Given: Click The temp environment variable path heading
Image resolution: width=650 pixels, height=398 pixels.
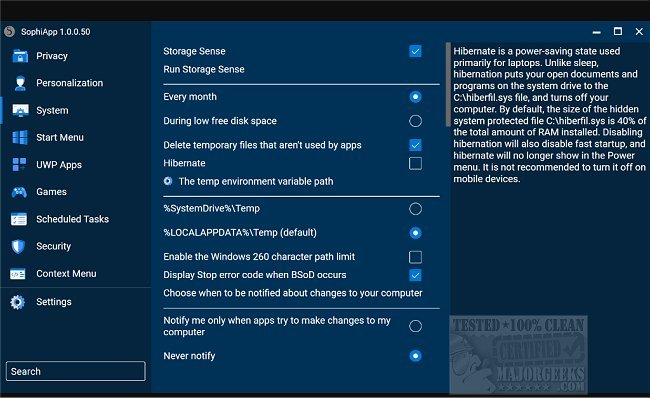Looking at the screenshot, I should tap(256, 181).
